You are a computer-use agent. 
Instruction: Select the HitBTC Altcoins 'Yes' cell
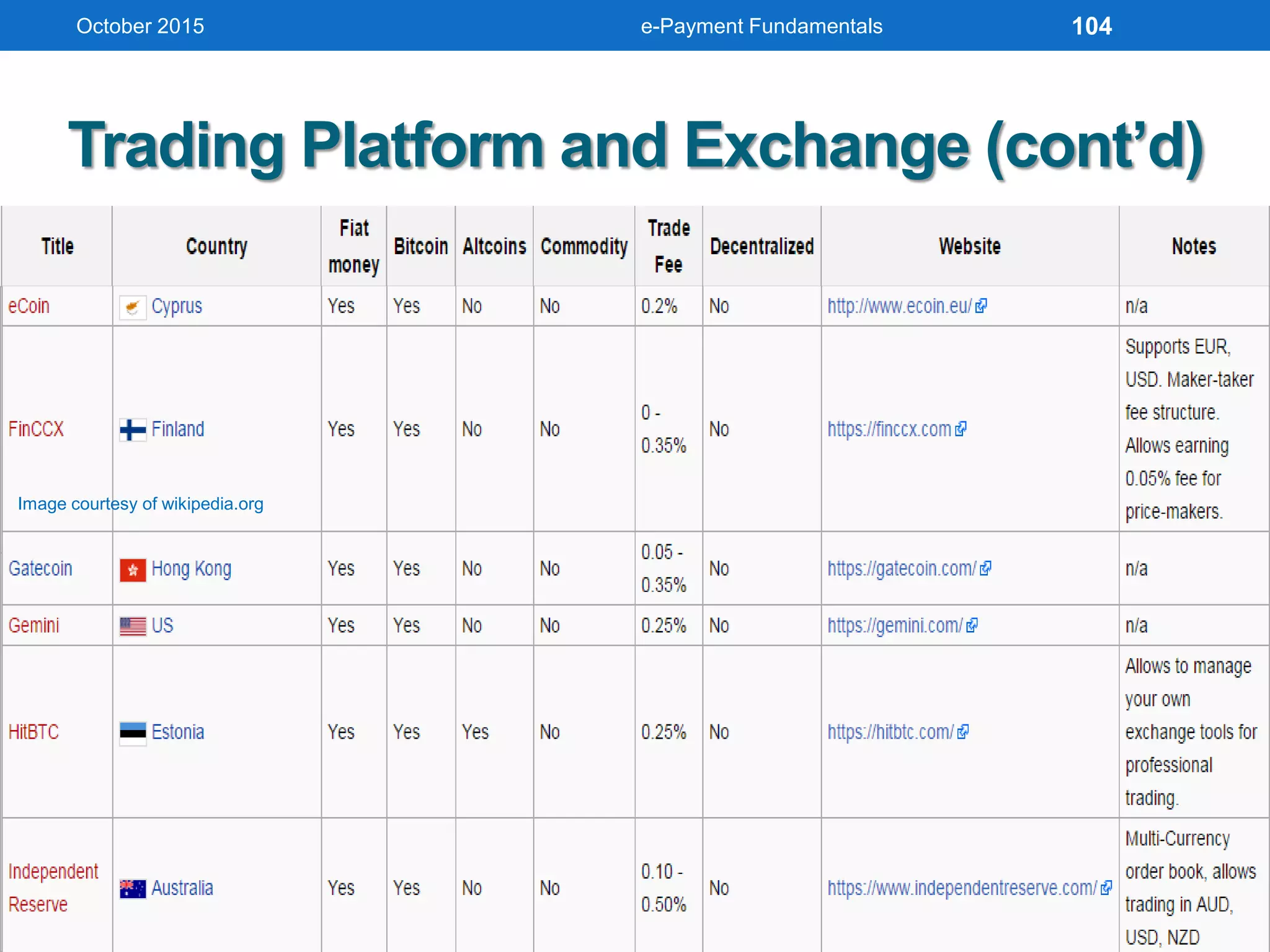pos(494,732)
